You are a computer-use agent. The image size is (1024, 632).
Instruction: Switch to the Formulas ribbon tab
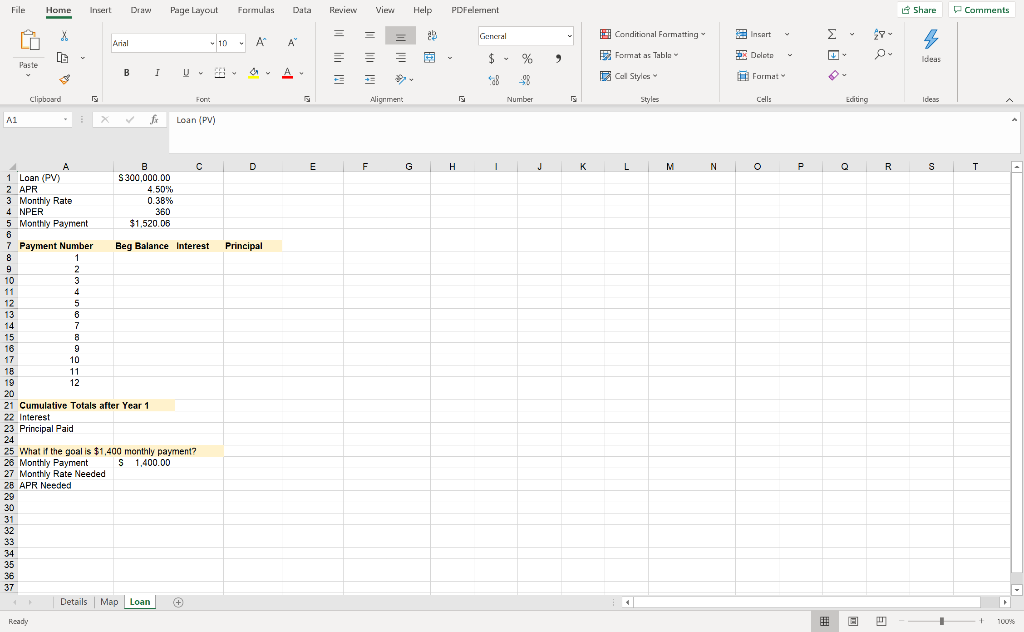[255, 10]
